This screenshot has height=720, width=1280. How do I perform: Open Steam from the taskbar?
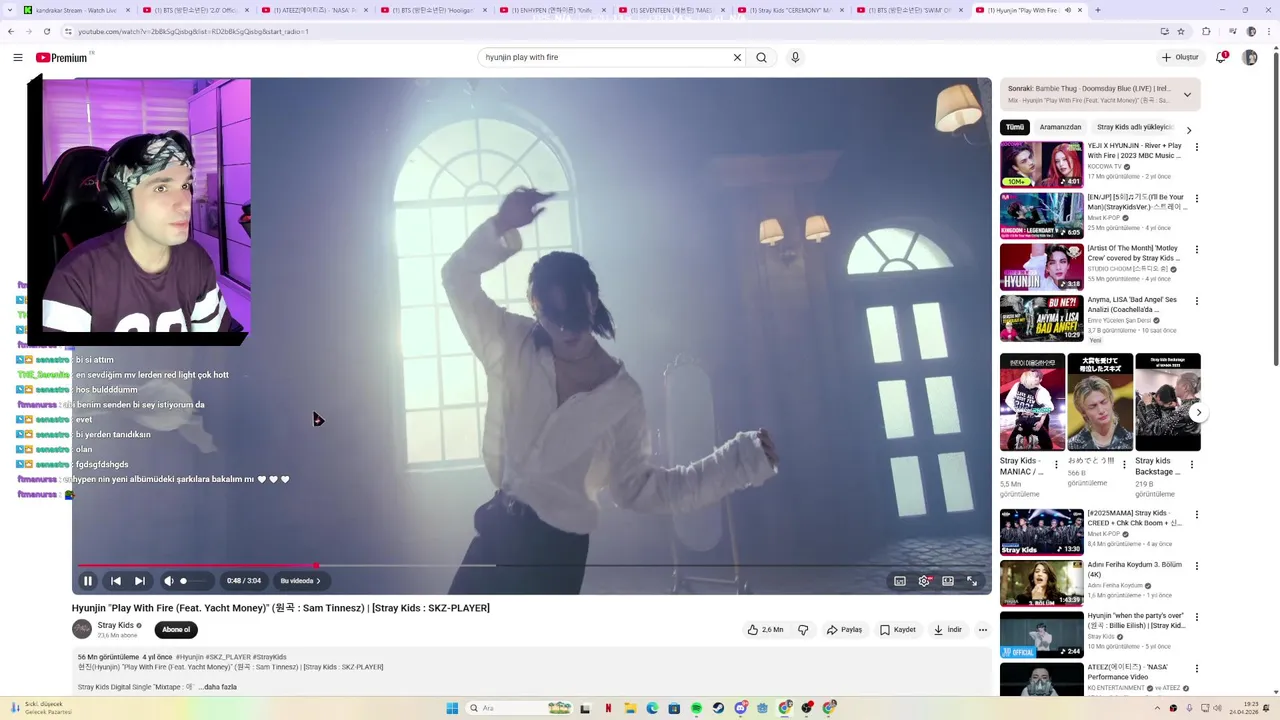click(718, 708)
